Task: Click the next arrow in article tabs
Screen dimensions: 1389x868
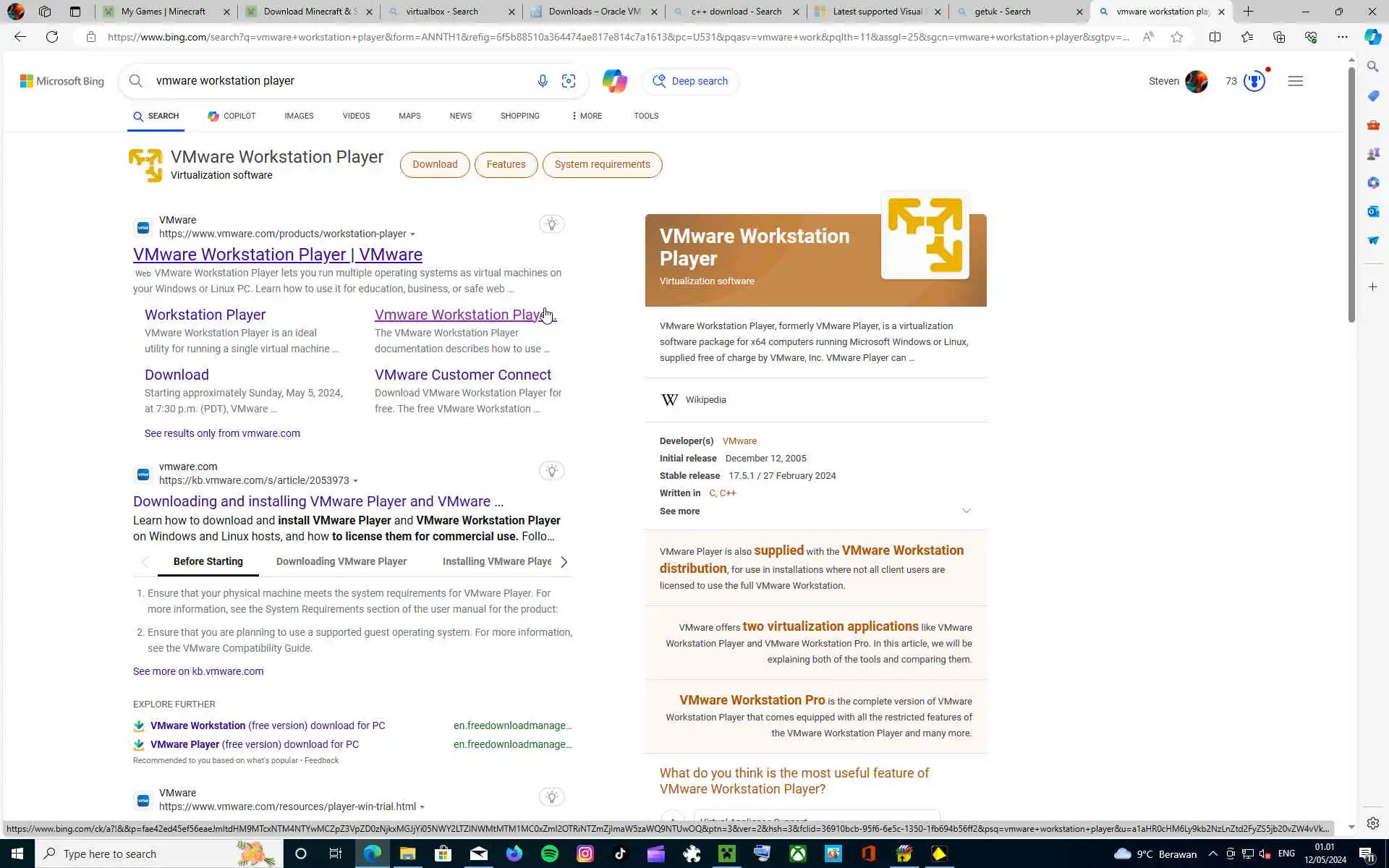Action: pos(564,561)
